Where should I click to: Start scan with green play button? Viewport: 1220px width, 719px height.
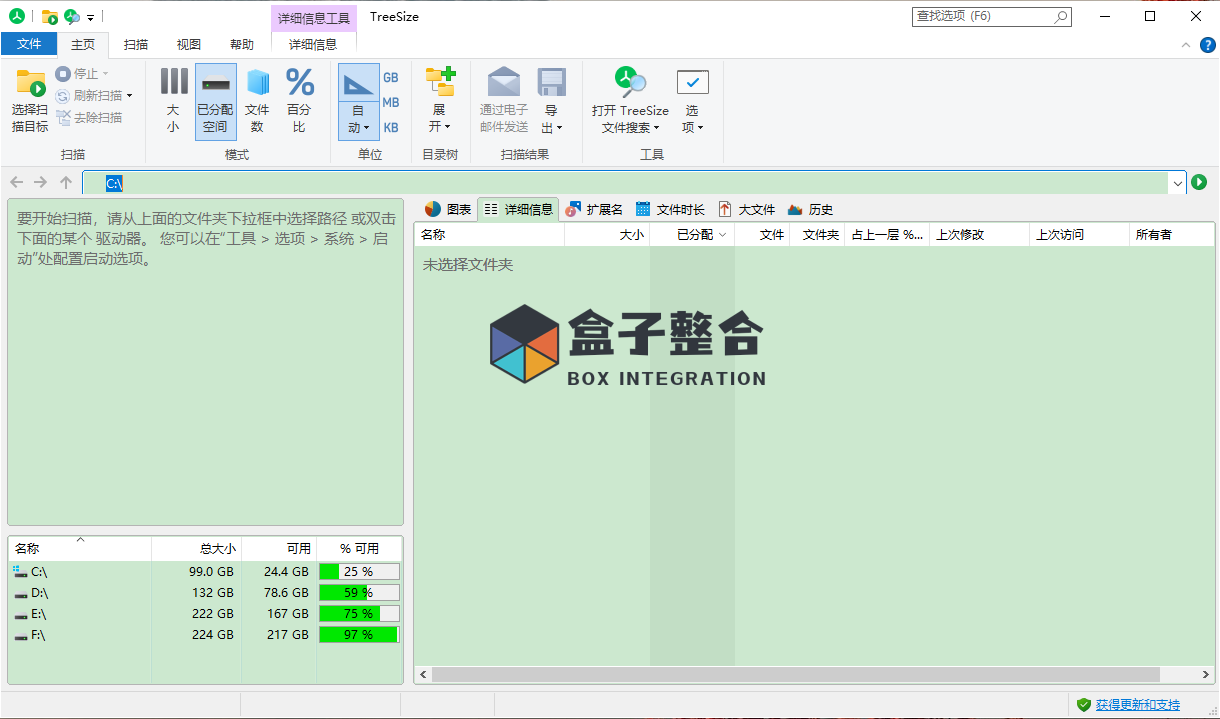[1200, 182]
